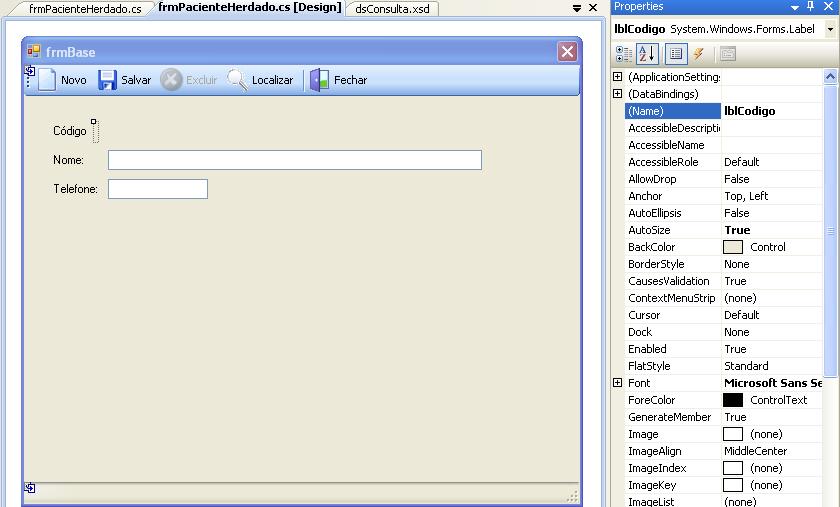The height and width of the screenshot is (507, 840).
Task: Show Events via the lightning bolt icon
Action: click(699, 54)
